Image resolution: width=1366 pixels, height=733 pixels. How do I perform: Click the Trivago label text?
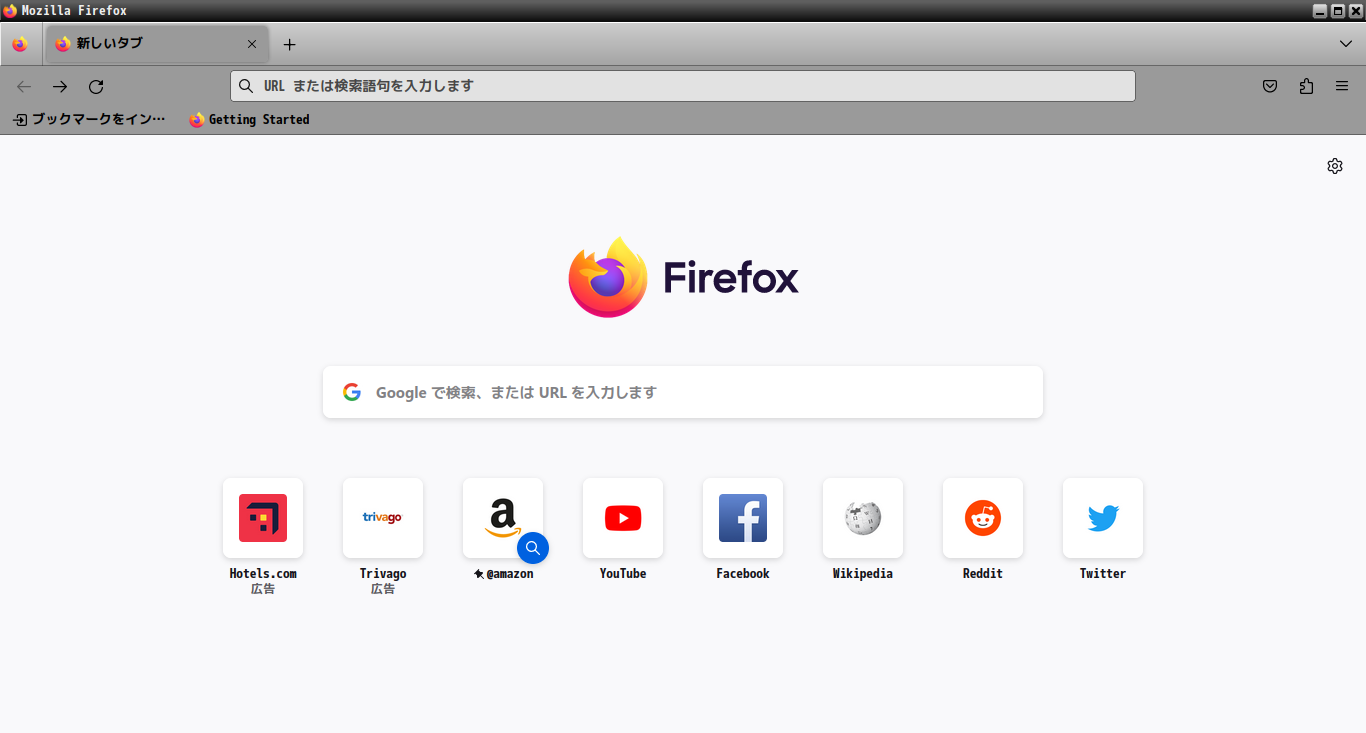click(383, 574)
